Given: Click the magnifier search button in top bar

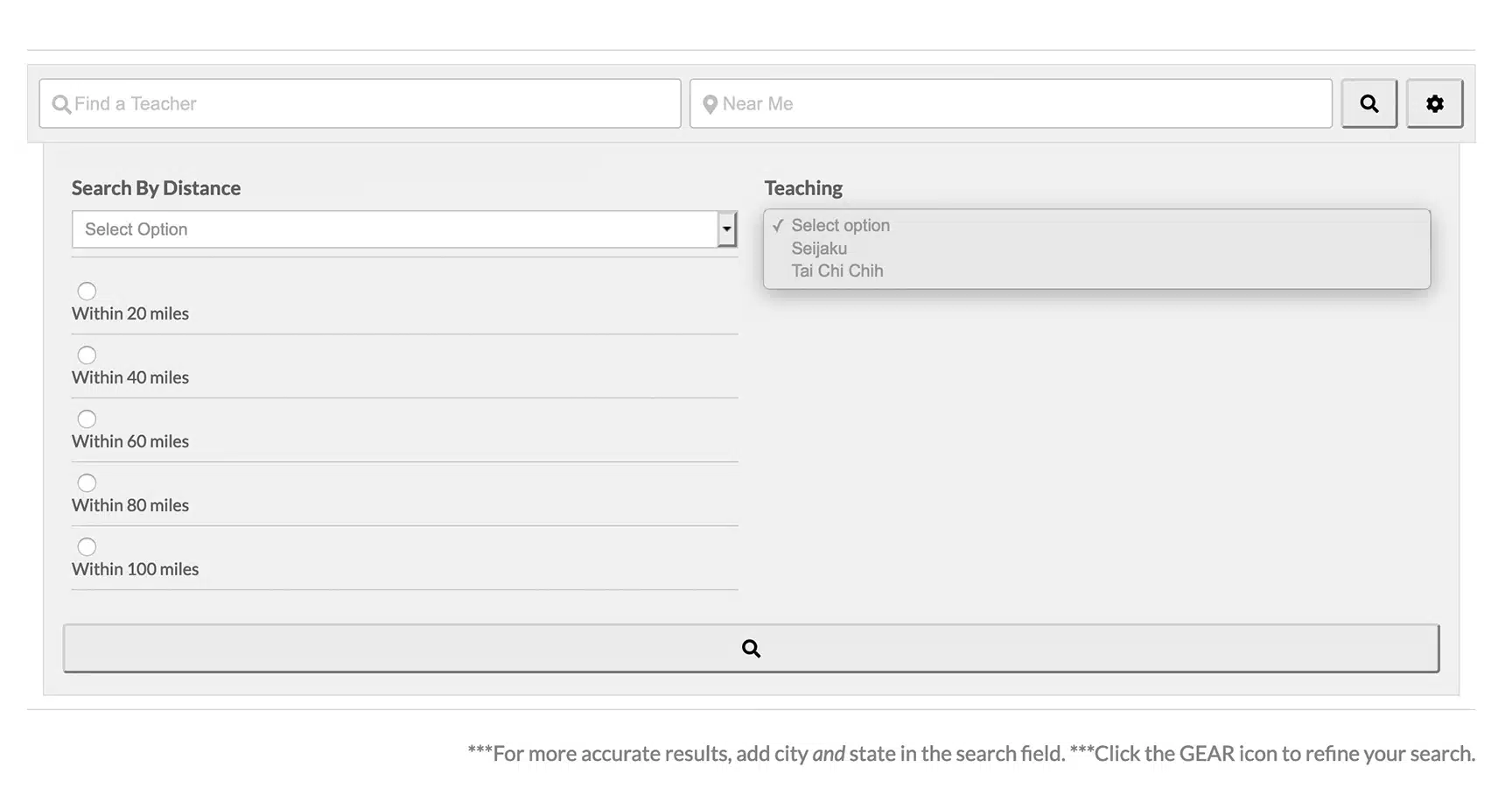Looking at the screenshot, I should (x=1368, y=103).
